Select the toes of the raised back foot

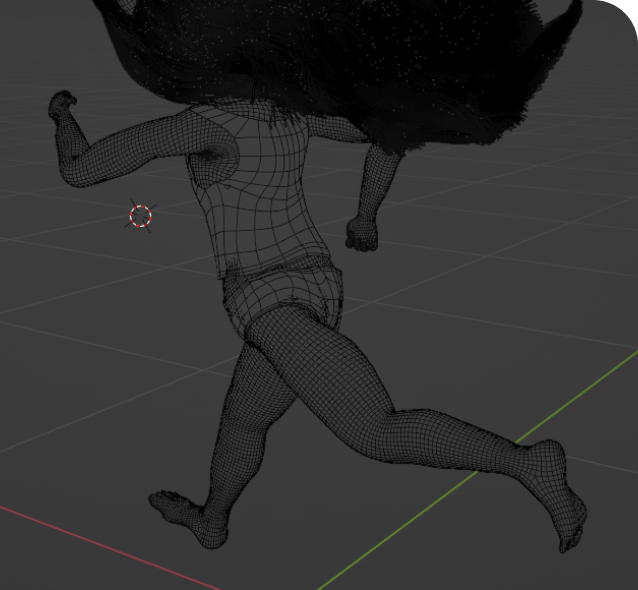click(569, 540)
